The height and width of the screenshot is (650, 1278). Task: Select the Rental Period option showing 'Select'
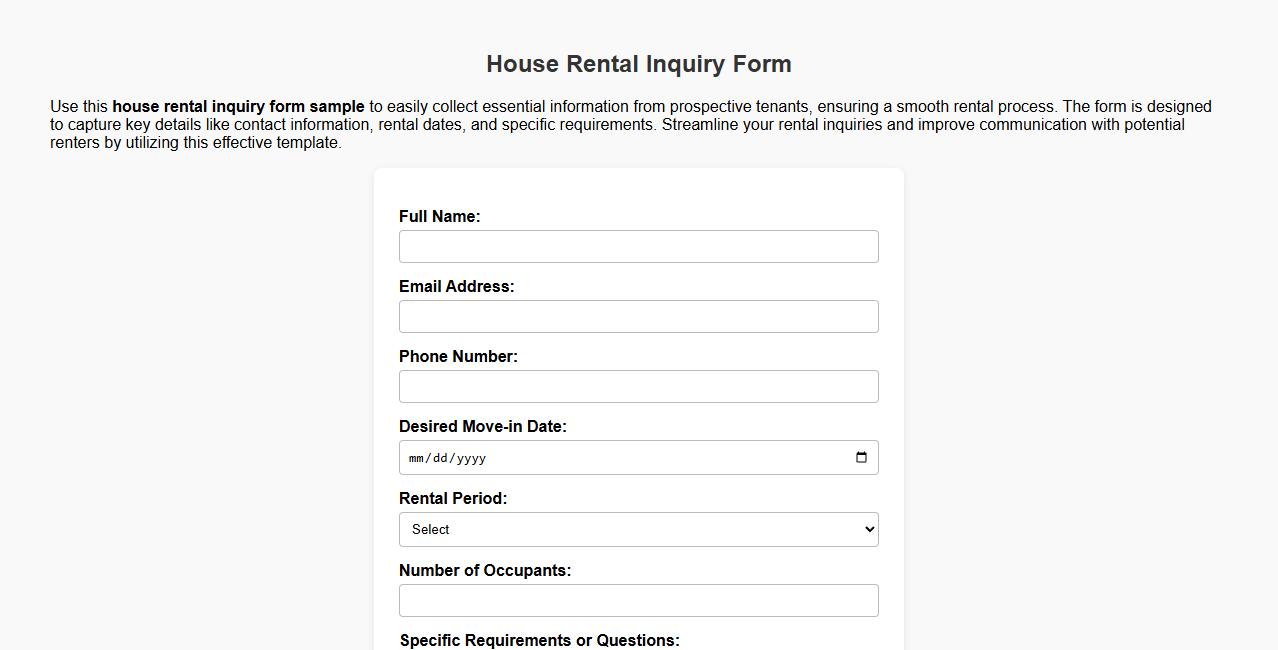click(432, 529)
